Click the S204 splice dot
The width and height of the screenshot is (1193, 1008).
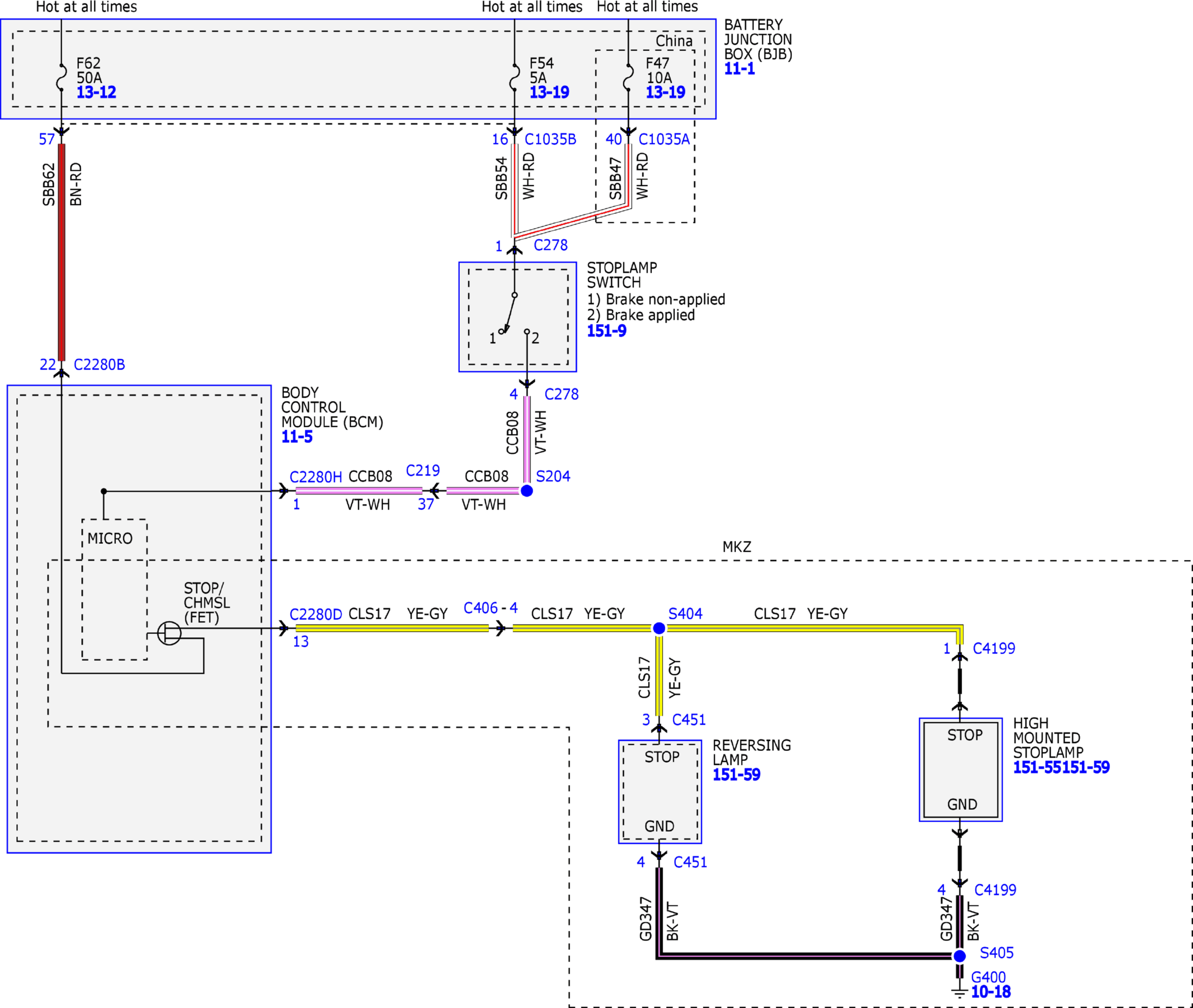click(527, 491)
